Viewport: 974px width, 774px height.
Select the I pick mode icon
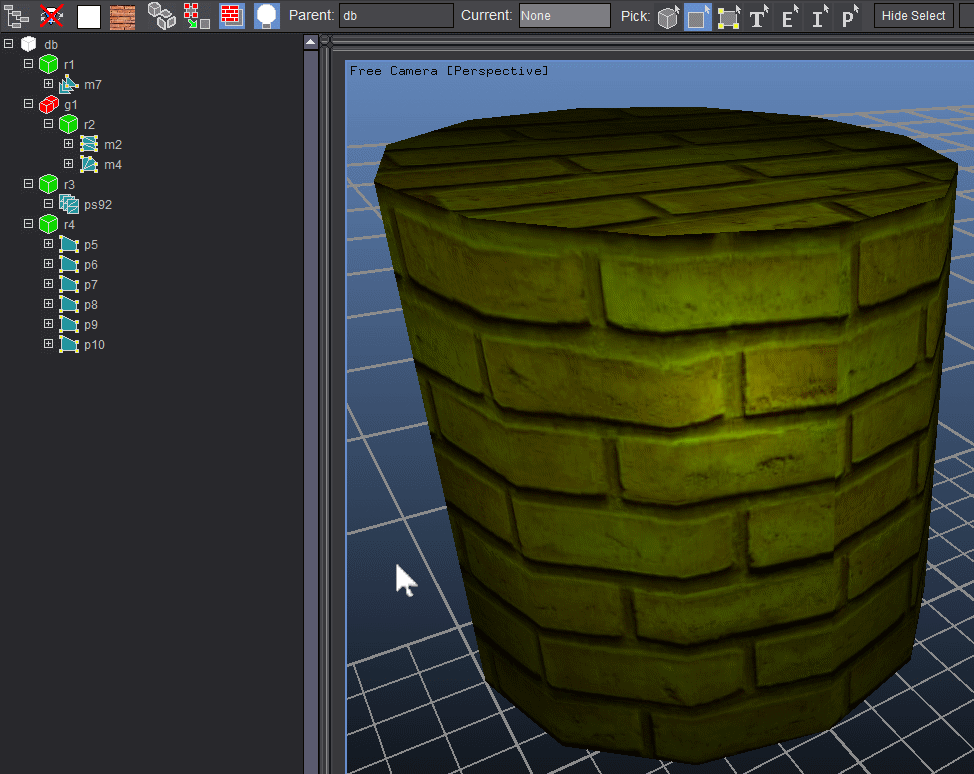[x=819, y=17]
